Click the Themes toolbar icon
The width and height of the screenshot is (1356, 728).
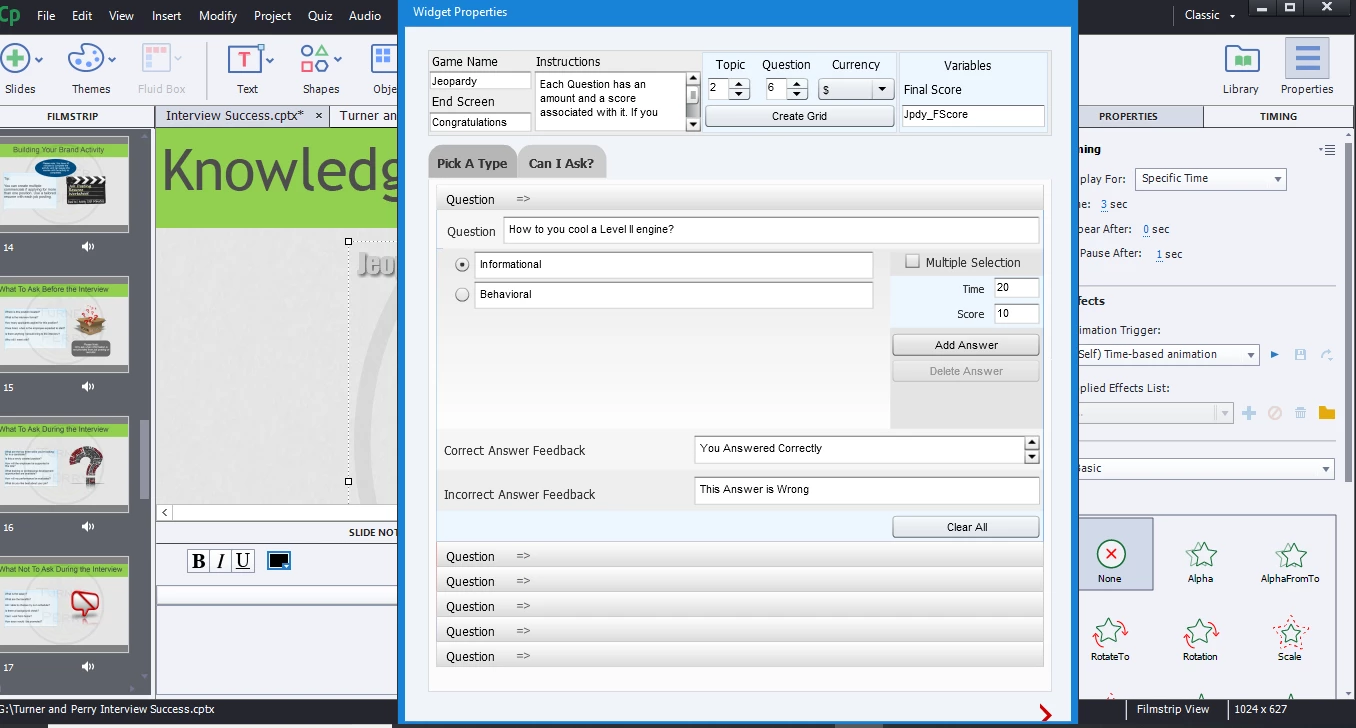click(87, 58)
